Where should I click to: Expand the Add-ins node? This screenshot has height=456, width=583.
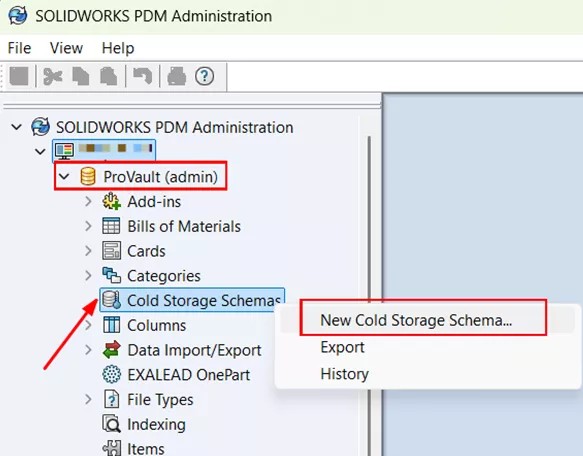click(88, 202)
